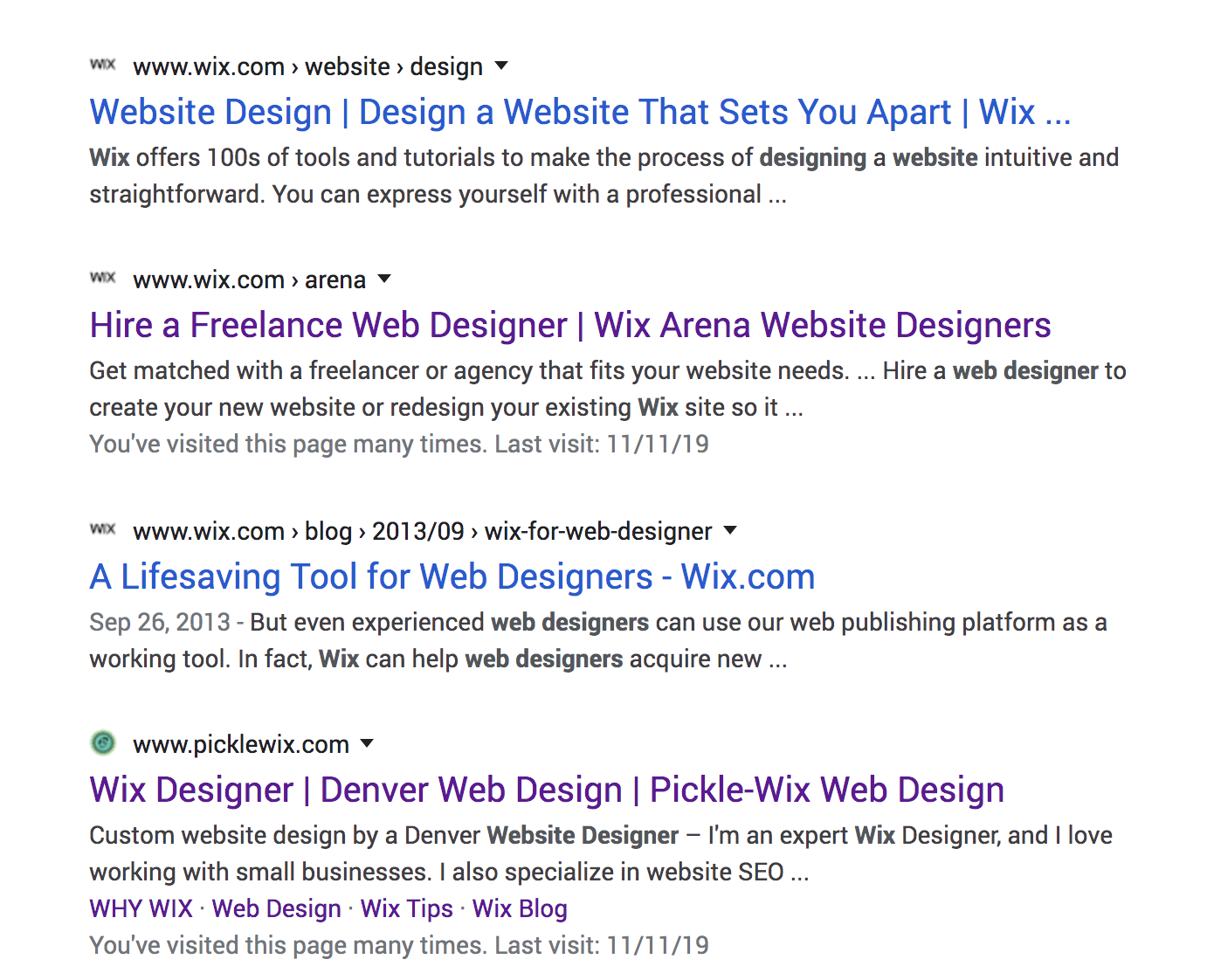Screen dimensions: 1207x980
Task: Open 'Wix Designer | Denver Web Design' result
Action: click(x=547, y=790)
